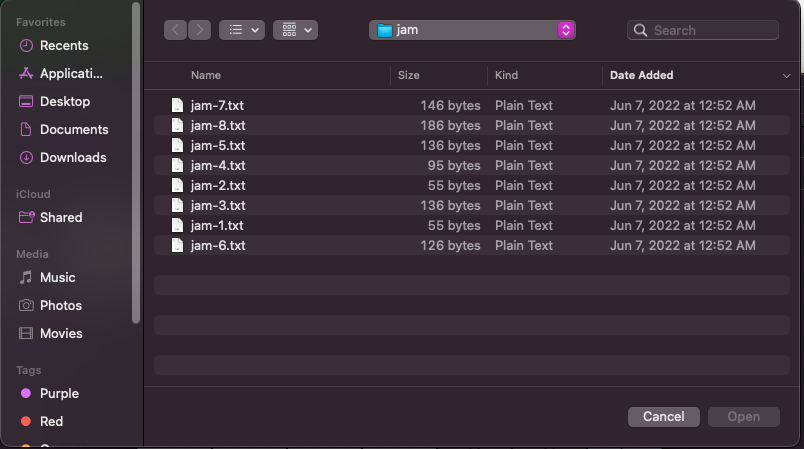804x449 pixels.
Task: Go to Documents in the sidebar
Action: coord(64,130)
